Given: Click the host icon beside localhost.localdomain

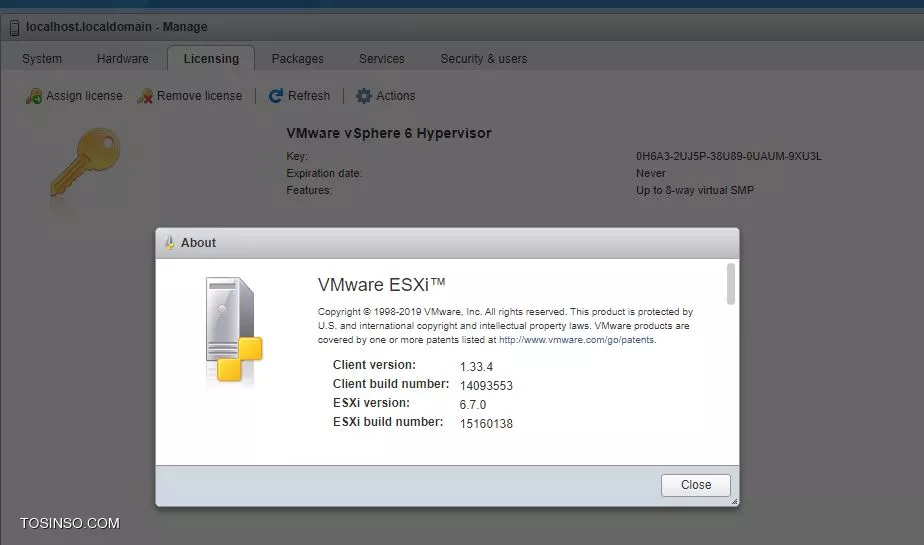Looking at the screenshot, I should pyautogui.click(x=15, y=27).
